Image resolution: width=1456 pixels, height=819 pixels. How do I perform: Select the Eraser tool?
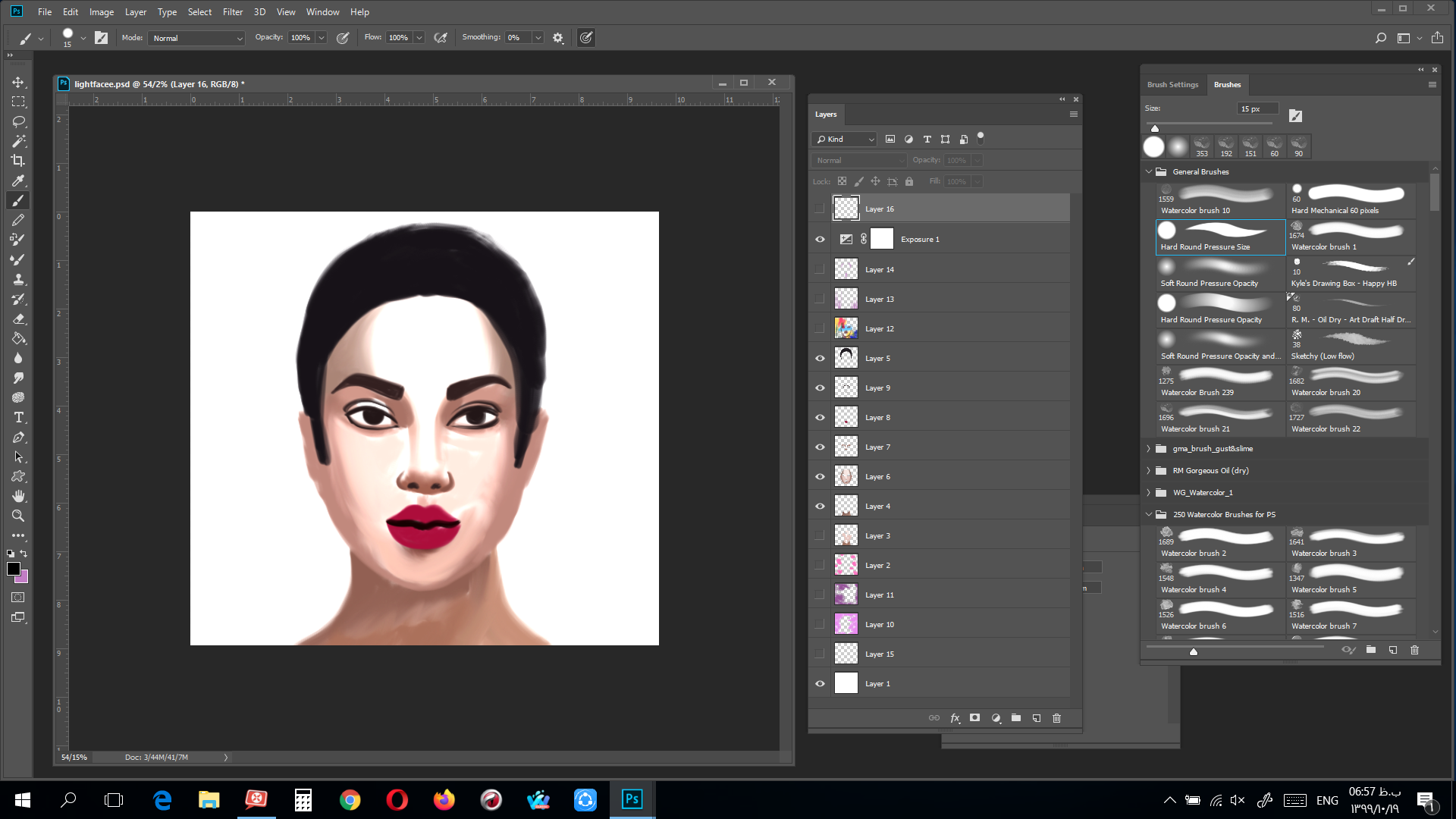[x=18, y=318]
